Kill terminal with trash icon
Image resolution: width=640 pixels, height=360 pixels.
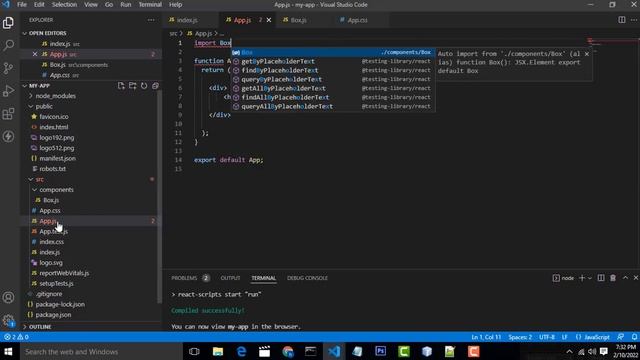point(613,278)
